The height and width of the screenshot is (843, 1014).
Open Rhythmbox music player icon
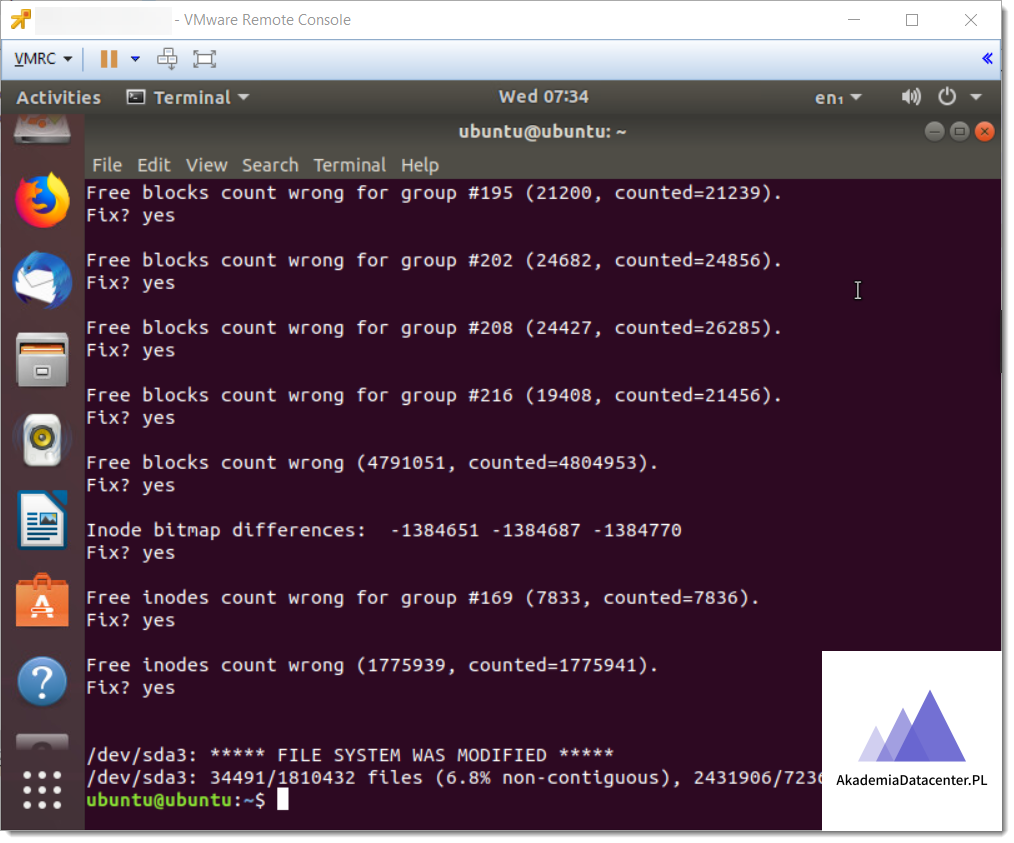click(x=42, y=439)
